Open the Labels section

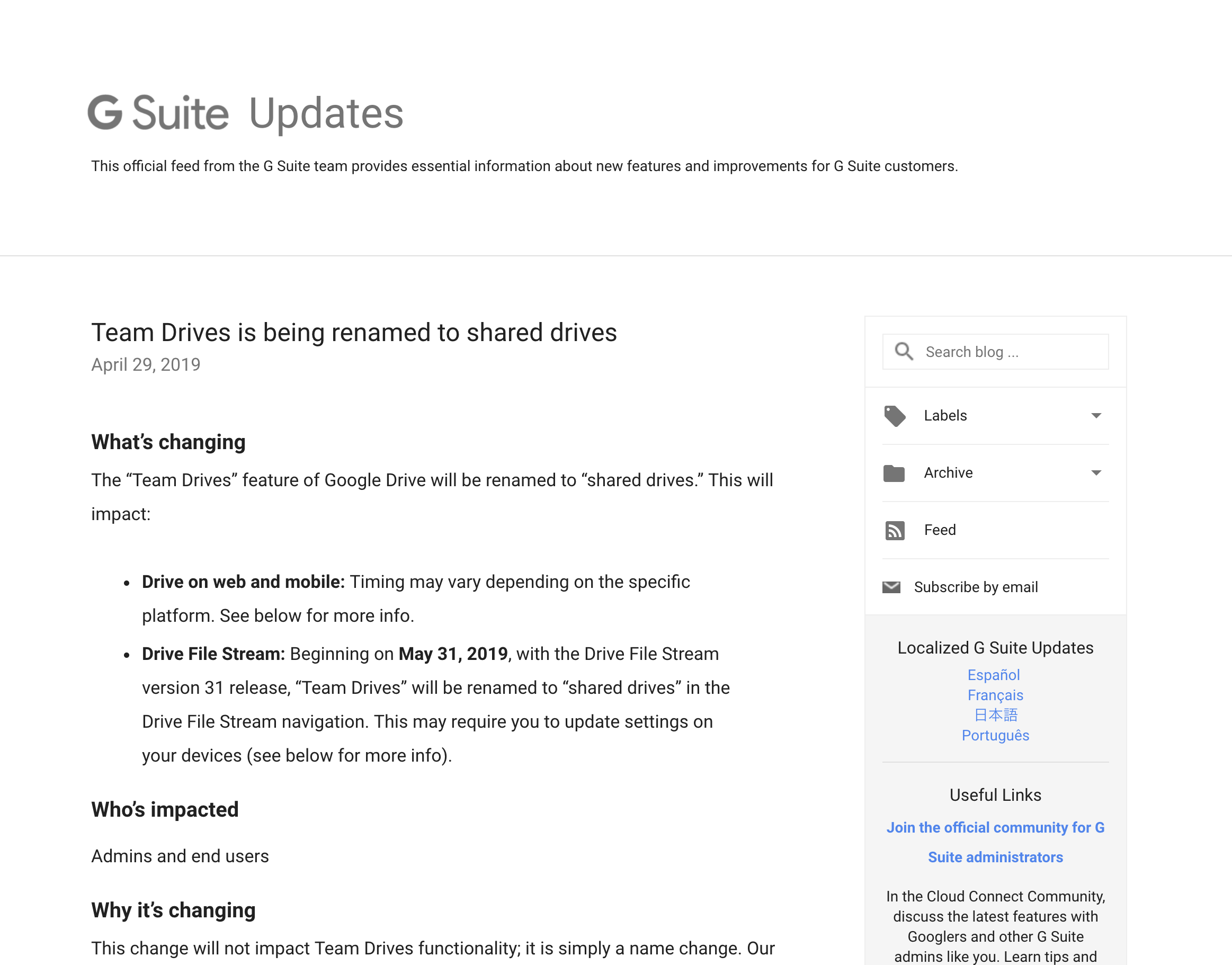(995, 416)
